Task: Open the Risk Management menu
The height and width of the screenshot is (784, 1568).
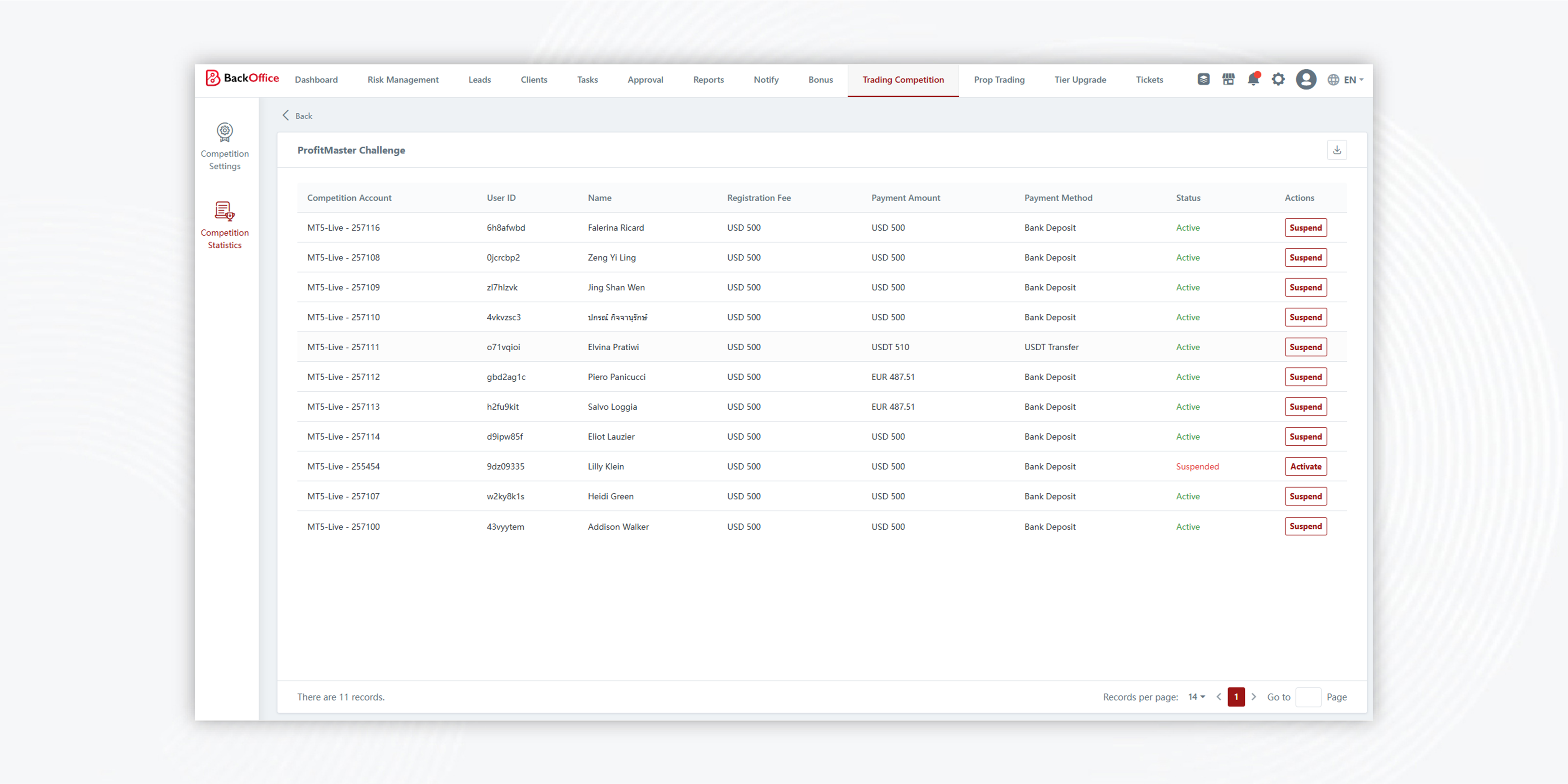Action: pos(403,80)
